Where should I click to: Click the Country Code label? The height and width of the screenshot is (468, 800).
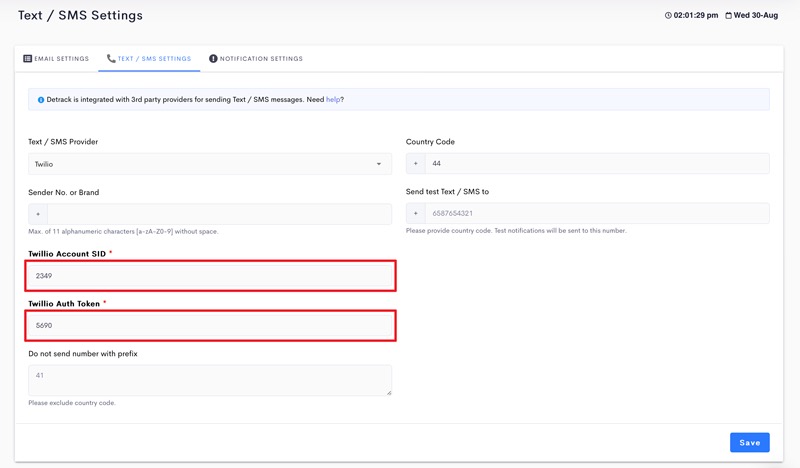pyautogui.click(x=430, y=142)
